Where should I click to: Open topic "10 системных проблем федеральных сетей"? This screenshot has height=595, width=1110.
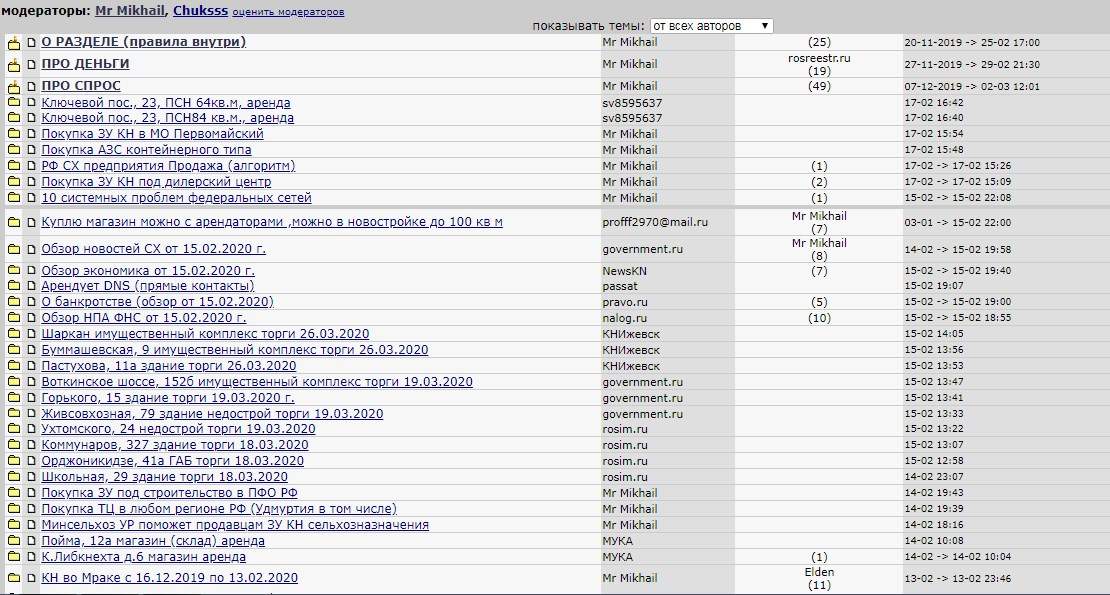tap(176, 198)
